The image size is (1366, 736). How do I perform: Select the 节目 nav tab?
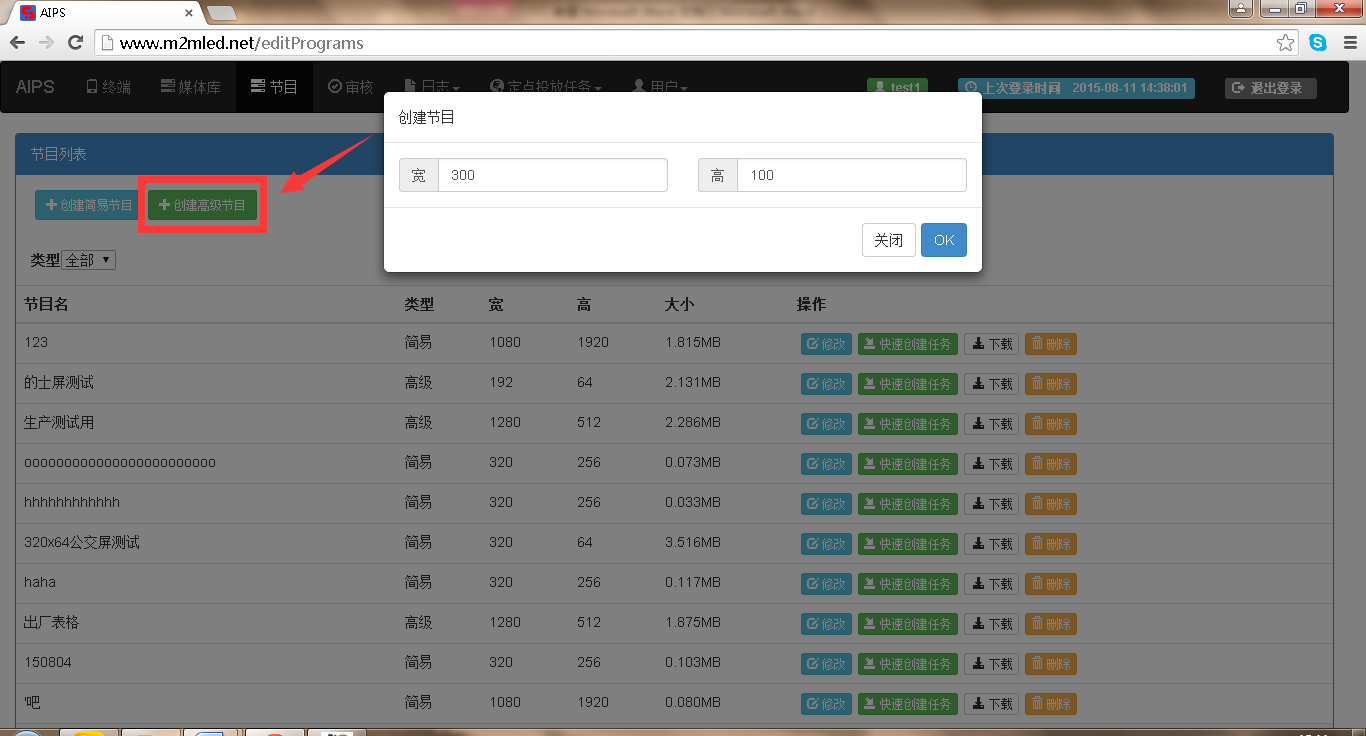pos(274,87)
